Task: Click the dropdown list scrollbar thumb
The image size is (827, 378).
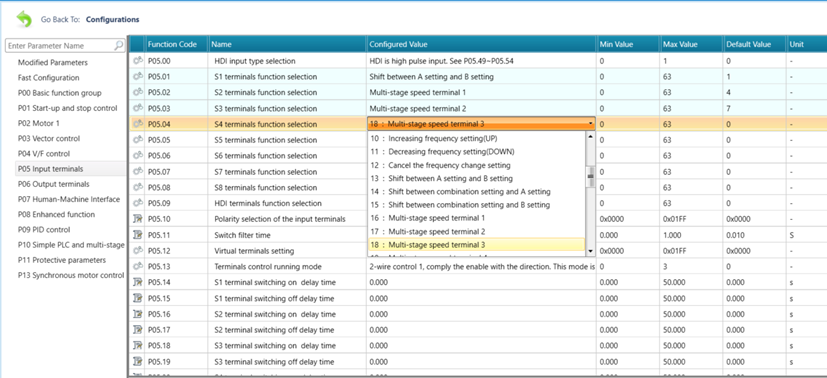Action: click(591, 177)
